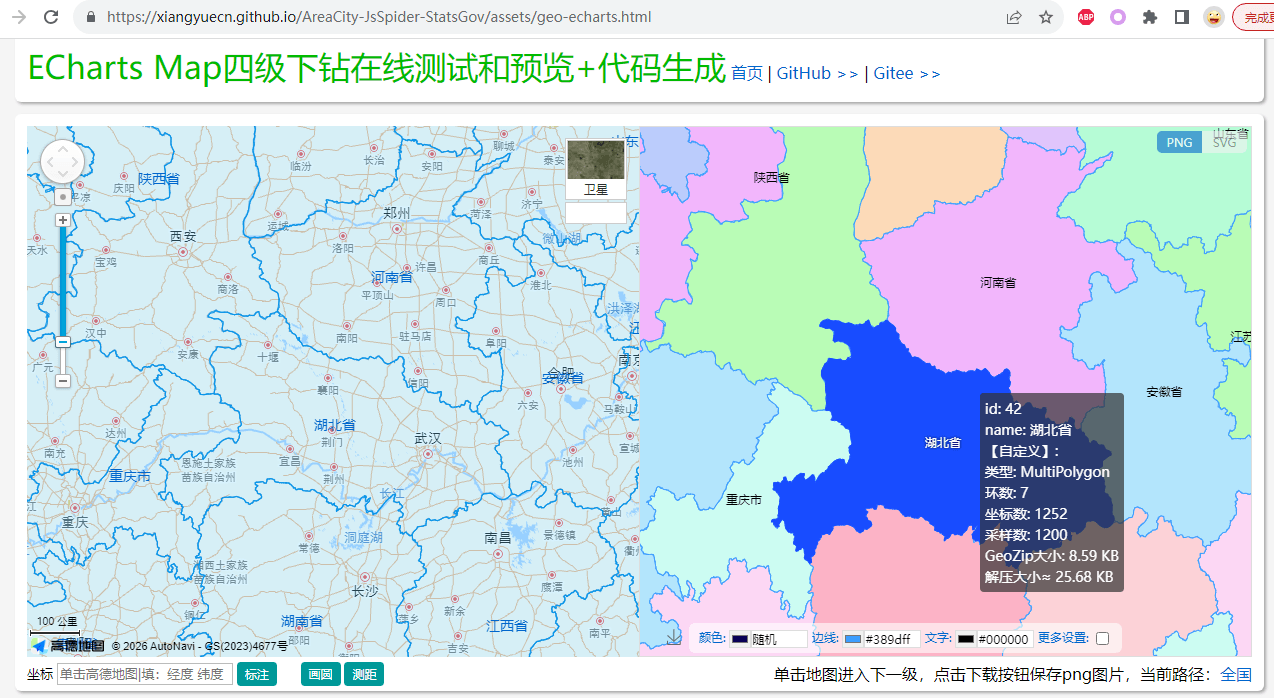Select 陕西省 on the ECharts map
Viewport: 1274px width, 698px height.
click(x=771, y=178)
